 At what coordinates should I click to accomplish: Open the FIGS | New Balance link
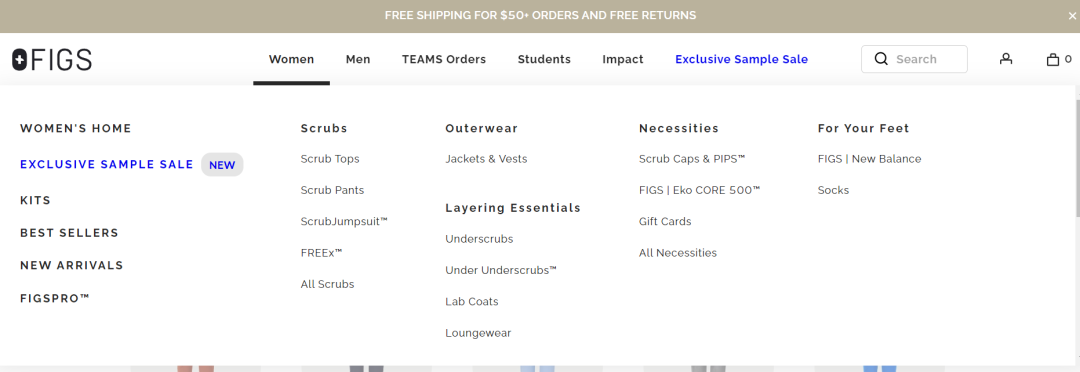coord(869,158)
